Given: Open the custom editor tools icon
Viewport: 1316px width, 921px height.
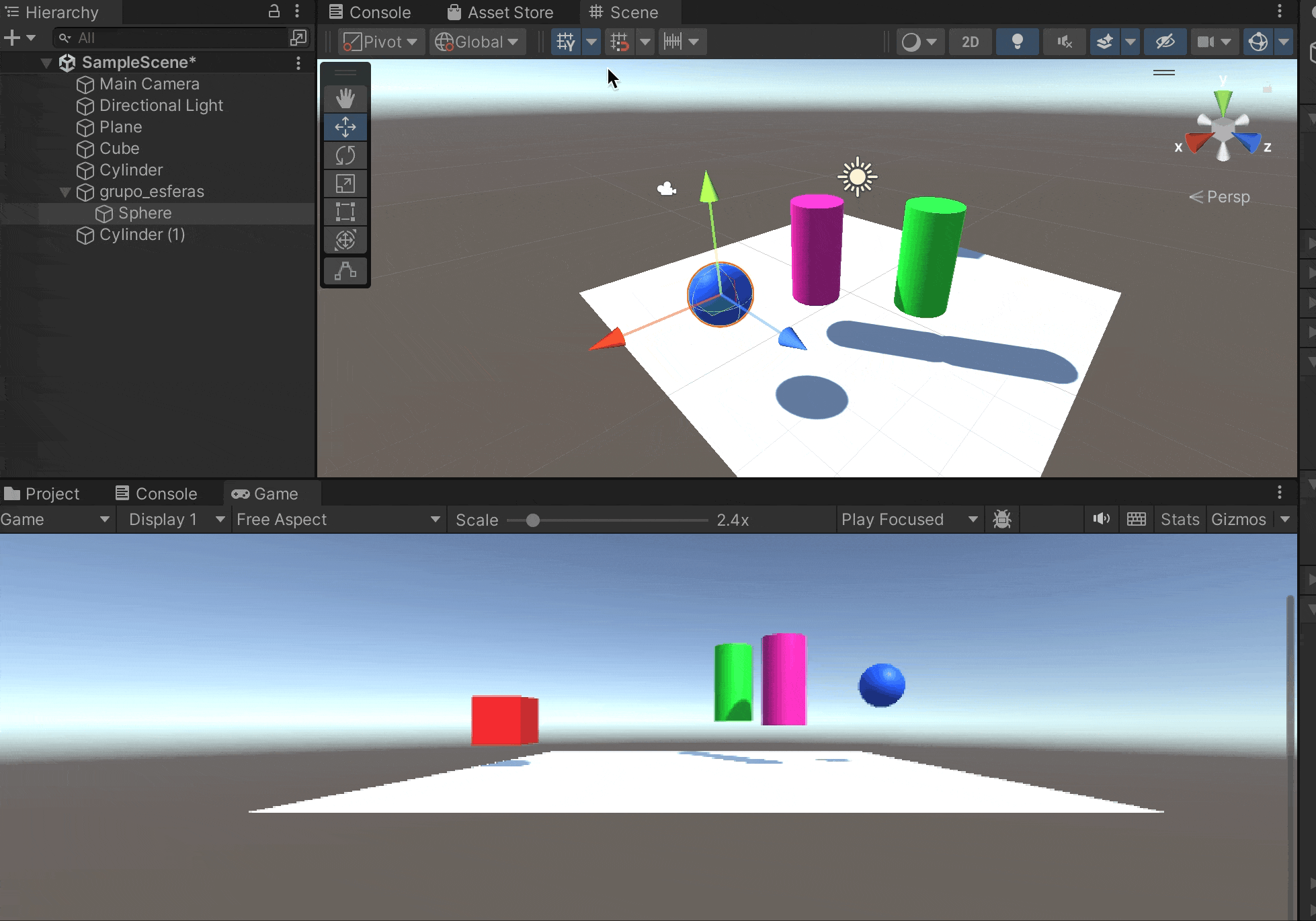Looking at the screenshot, I should point(345,271).
